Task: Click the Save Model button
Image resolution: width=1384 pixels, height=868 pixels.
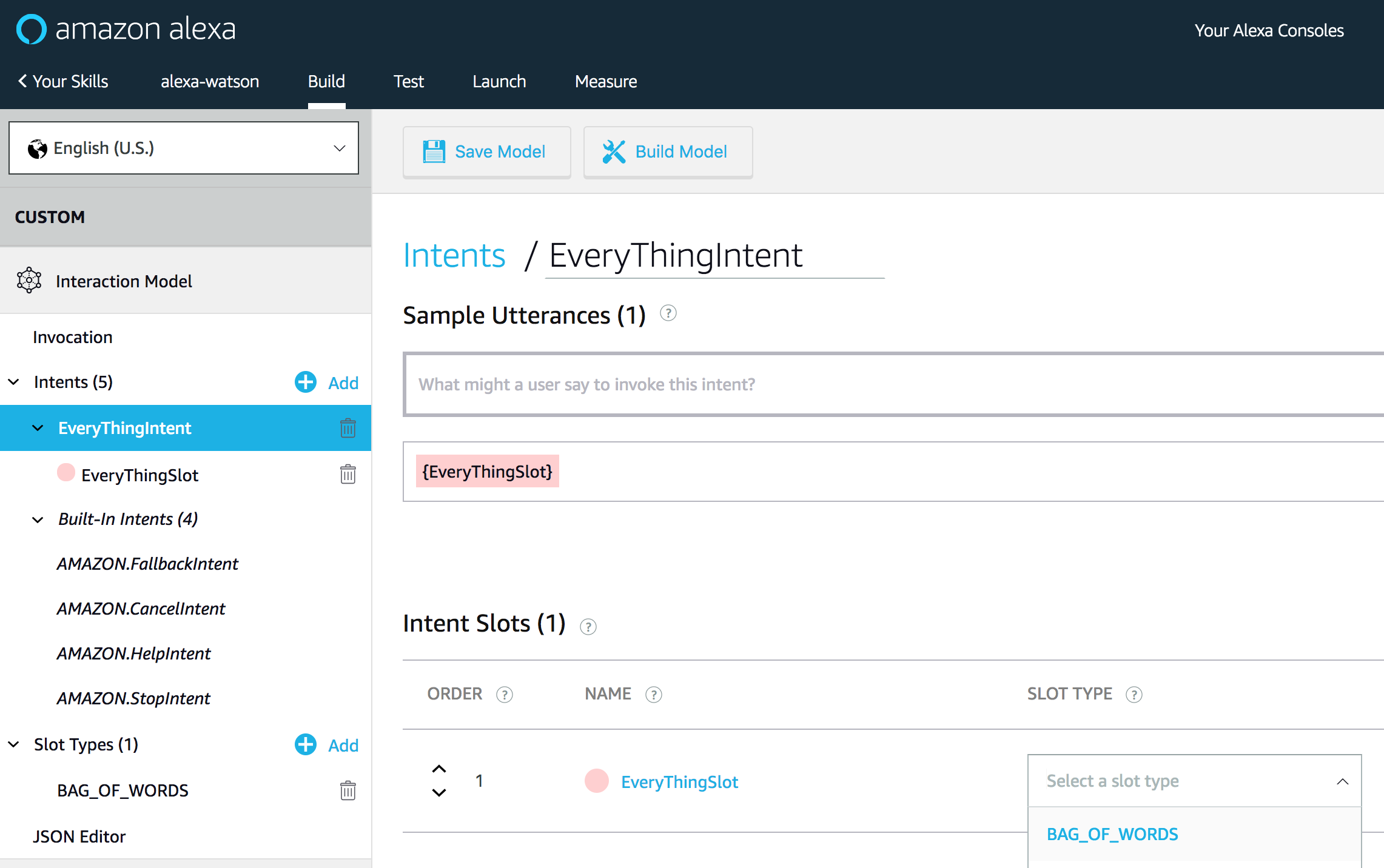Action: (x=486, y=152)
